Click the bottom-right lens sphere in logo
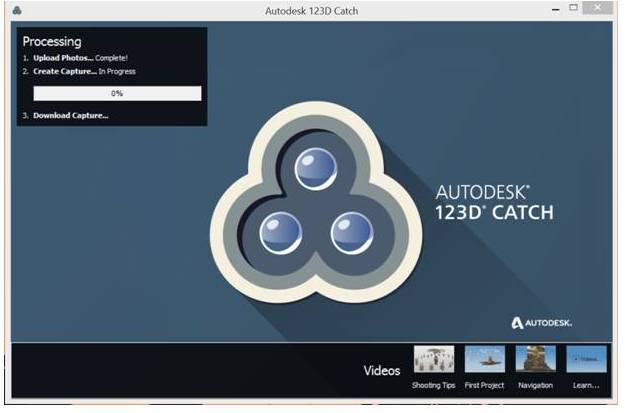Screen dimensions: 625x413 click(352, 232)
